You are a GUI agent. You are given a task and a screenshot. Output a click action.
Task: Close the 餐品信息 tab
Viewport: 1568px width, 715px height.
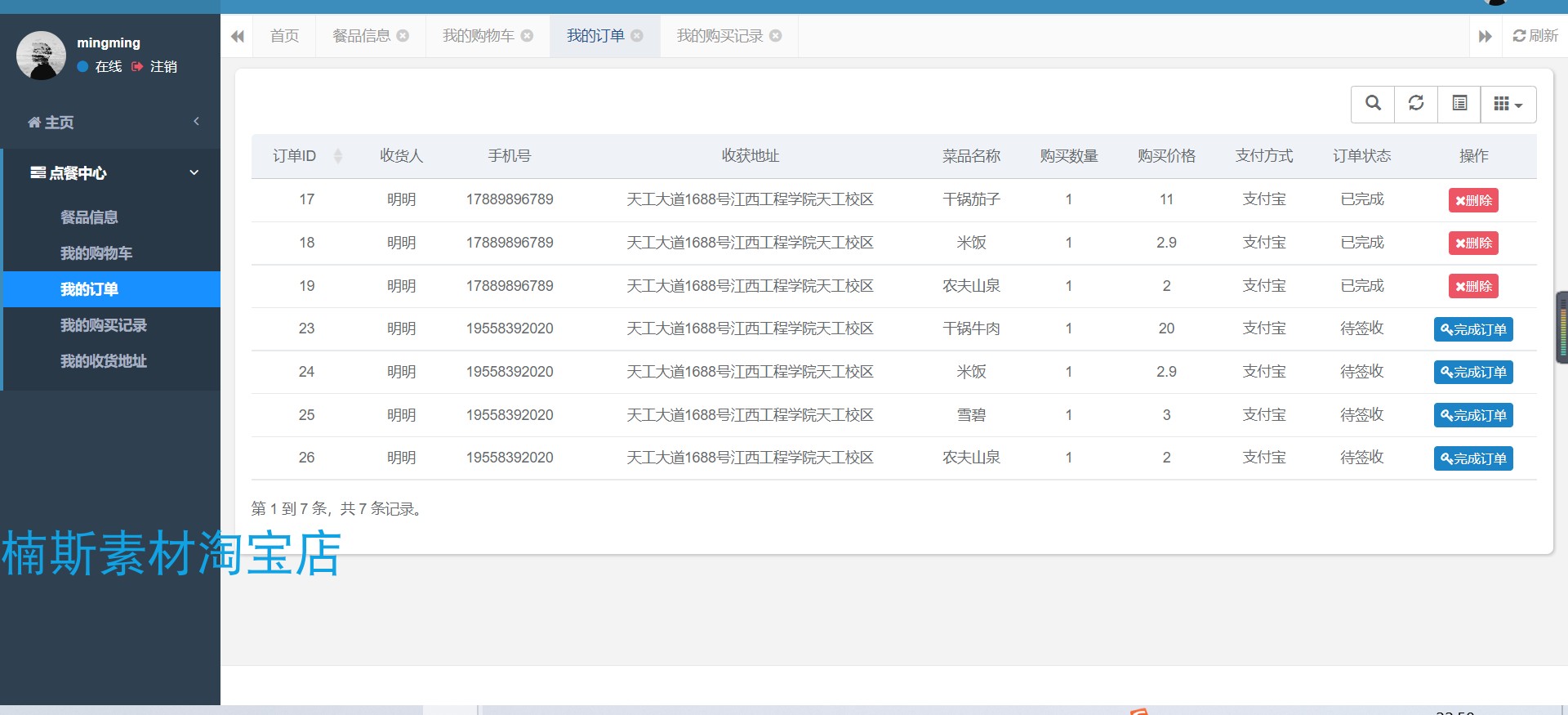click(x=403, y=36)
